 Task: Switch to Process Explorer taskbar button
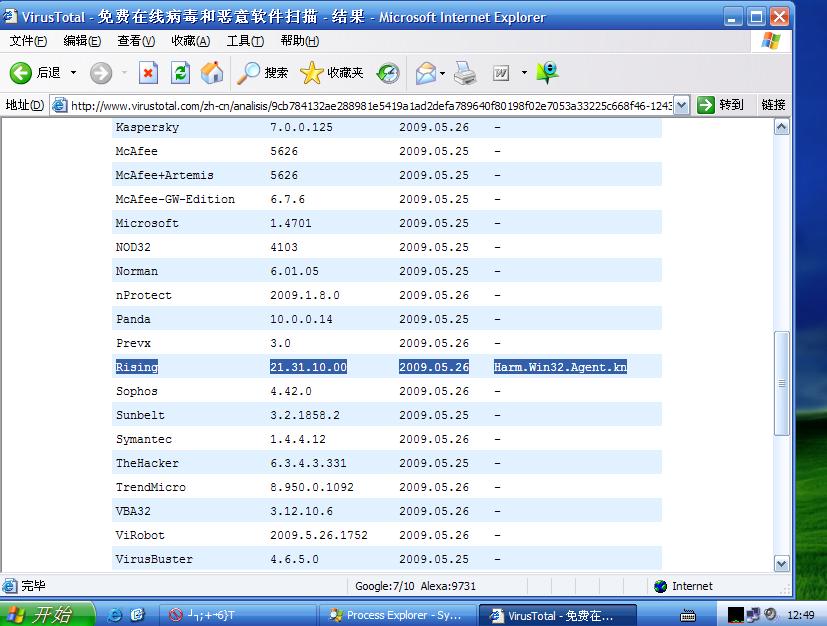[x=397, y=615]
